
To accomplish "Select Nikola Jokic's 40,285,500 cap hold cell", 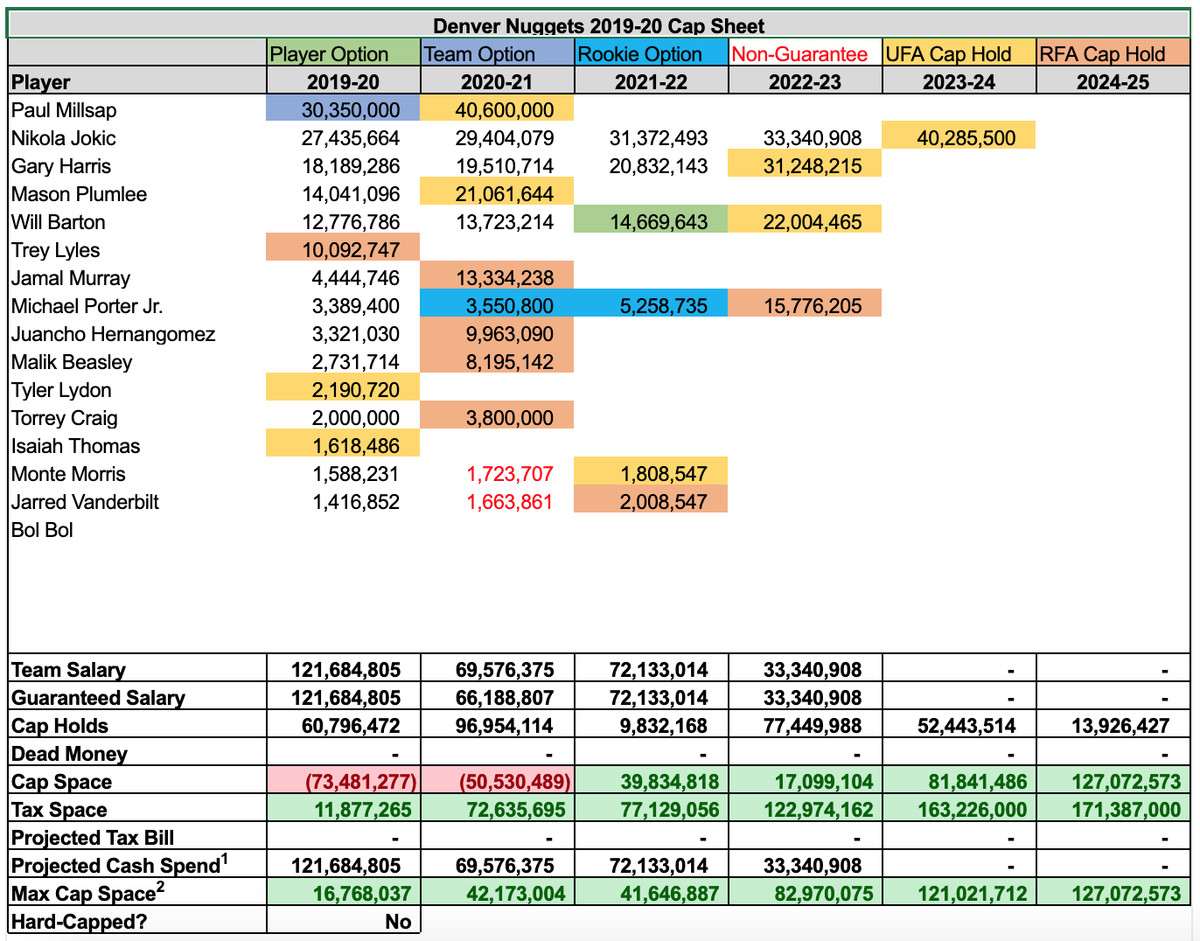I will [x=959, y=137].
